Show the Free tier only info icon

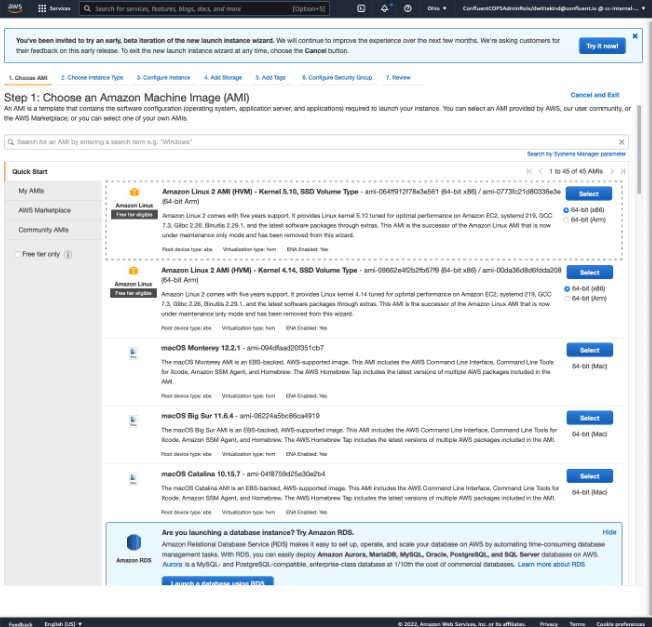pos(68,254)
